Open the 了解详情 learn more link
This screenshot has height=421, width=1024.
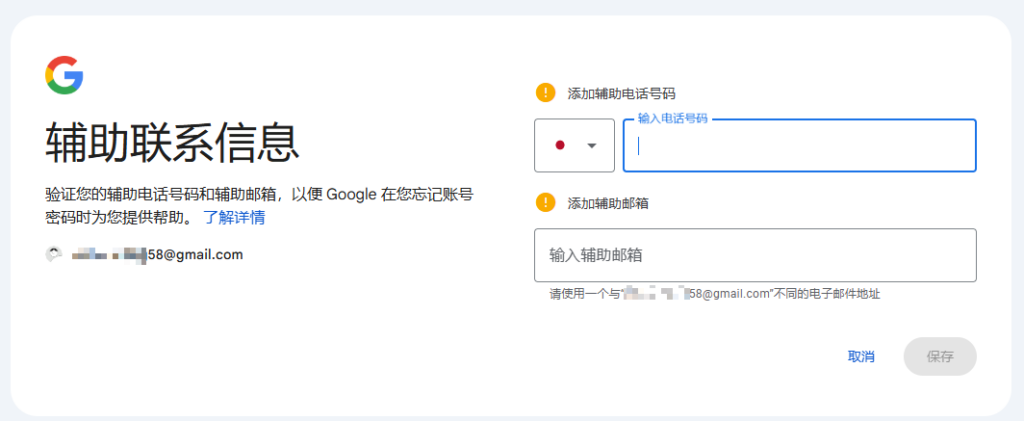[234, 217]
